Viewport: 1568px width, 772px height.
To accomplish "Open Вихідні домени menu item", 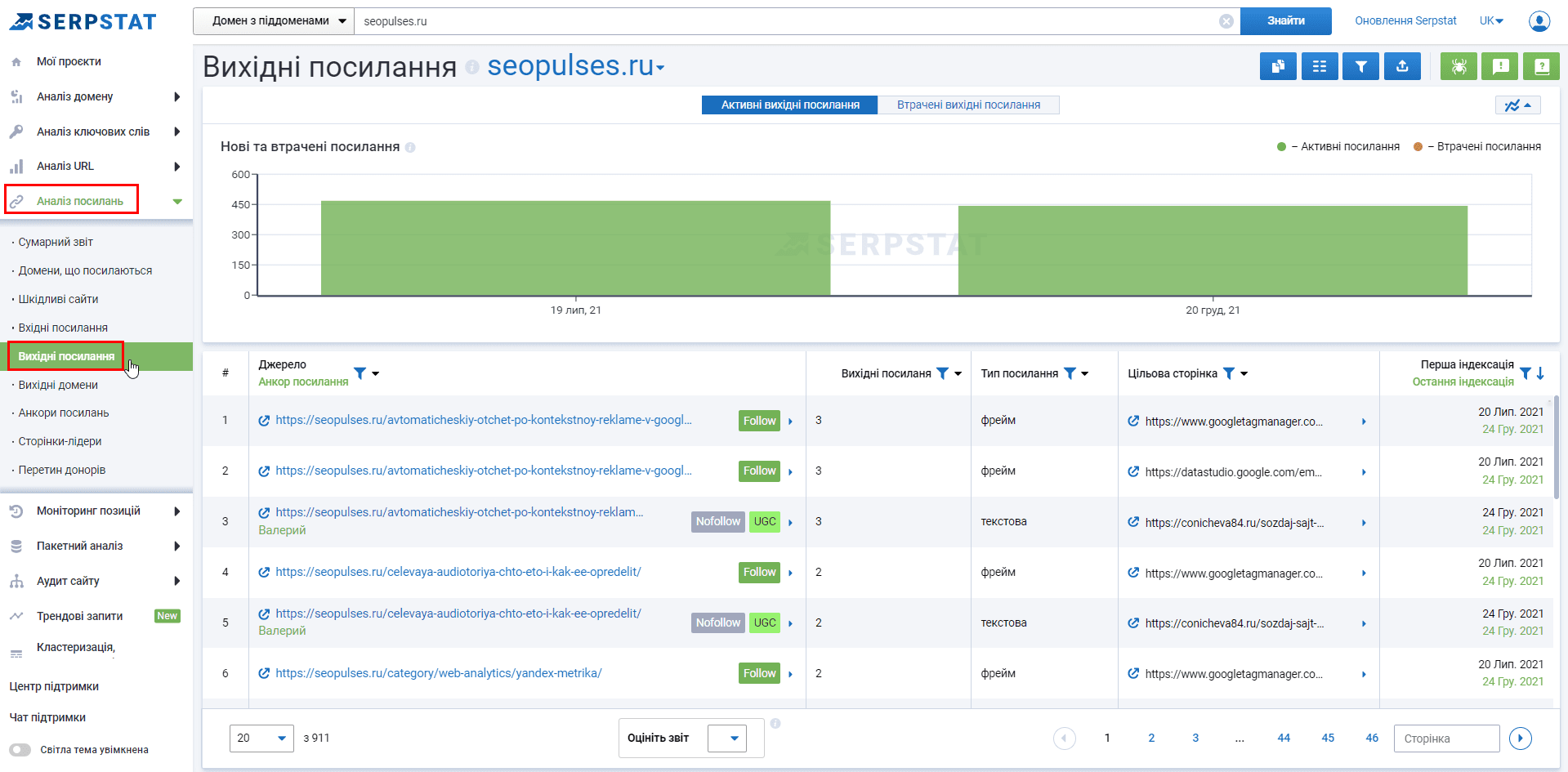I will [58, 386].
